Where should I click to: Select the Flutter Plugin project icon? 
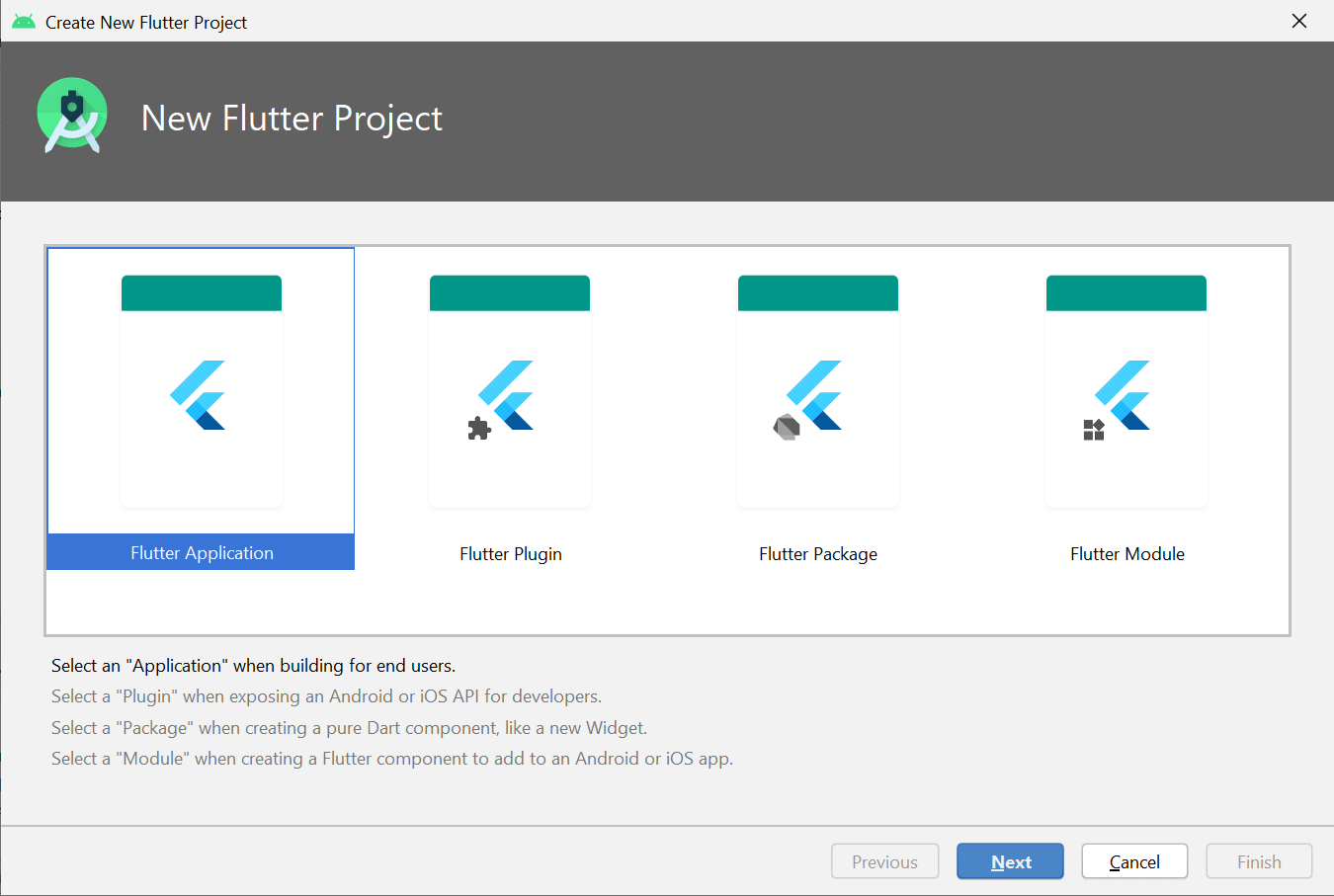(510, 390)
